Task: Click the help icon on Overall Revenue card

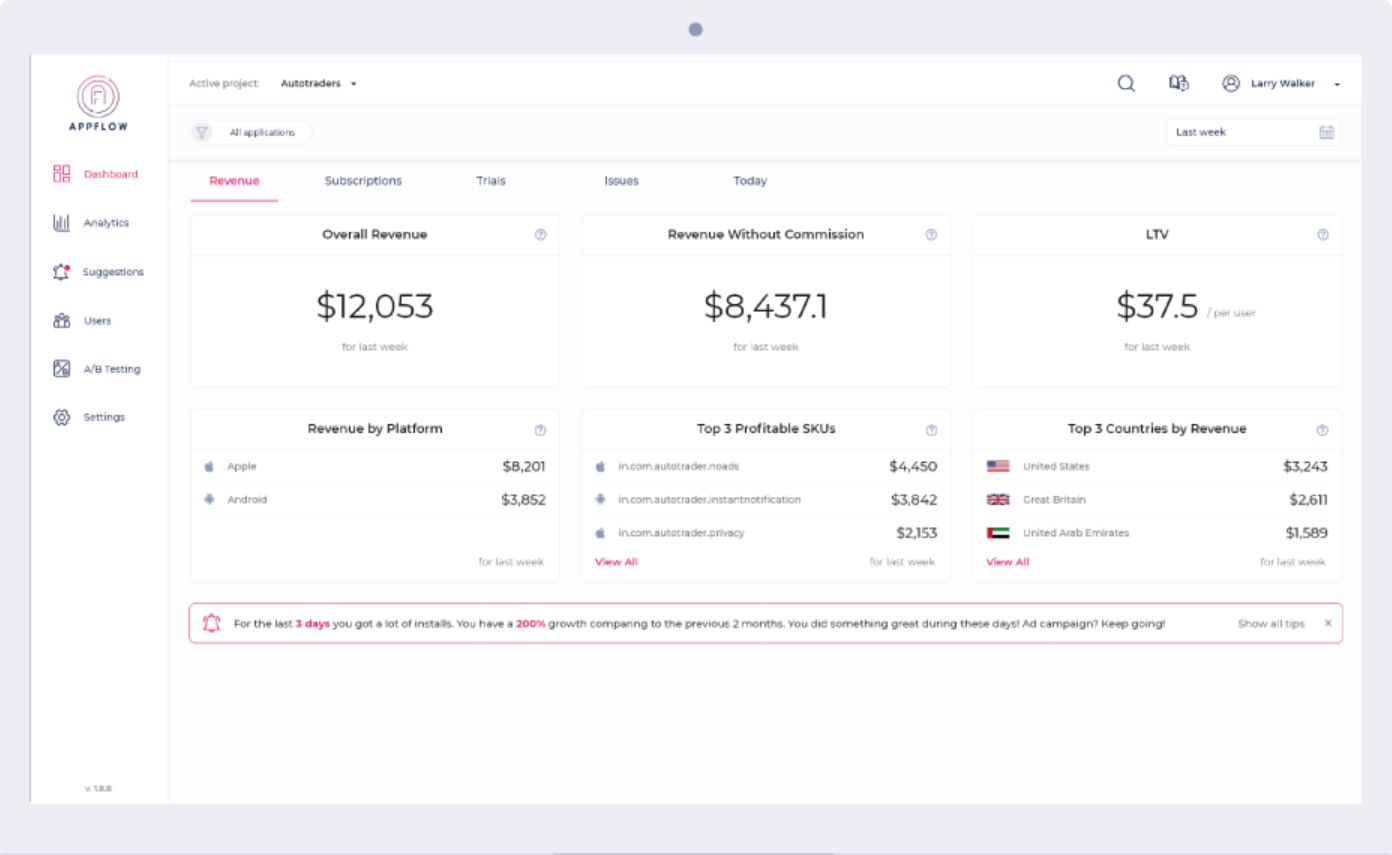Action: [x=540, y=235]
